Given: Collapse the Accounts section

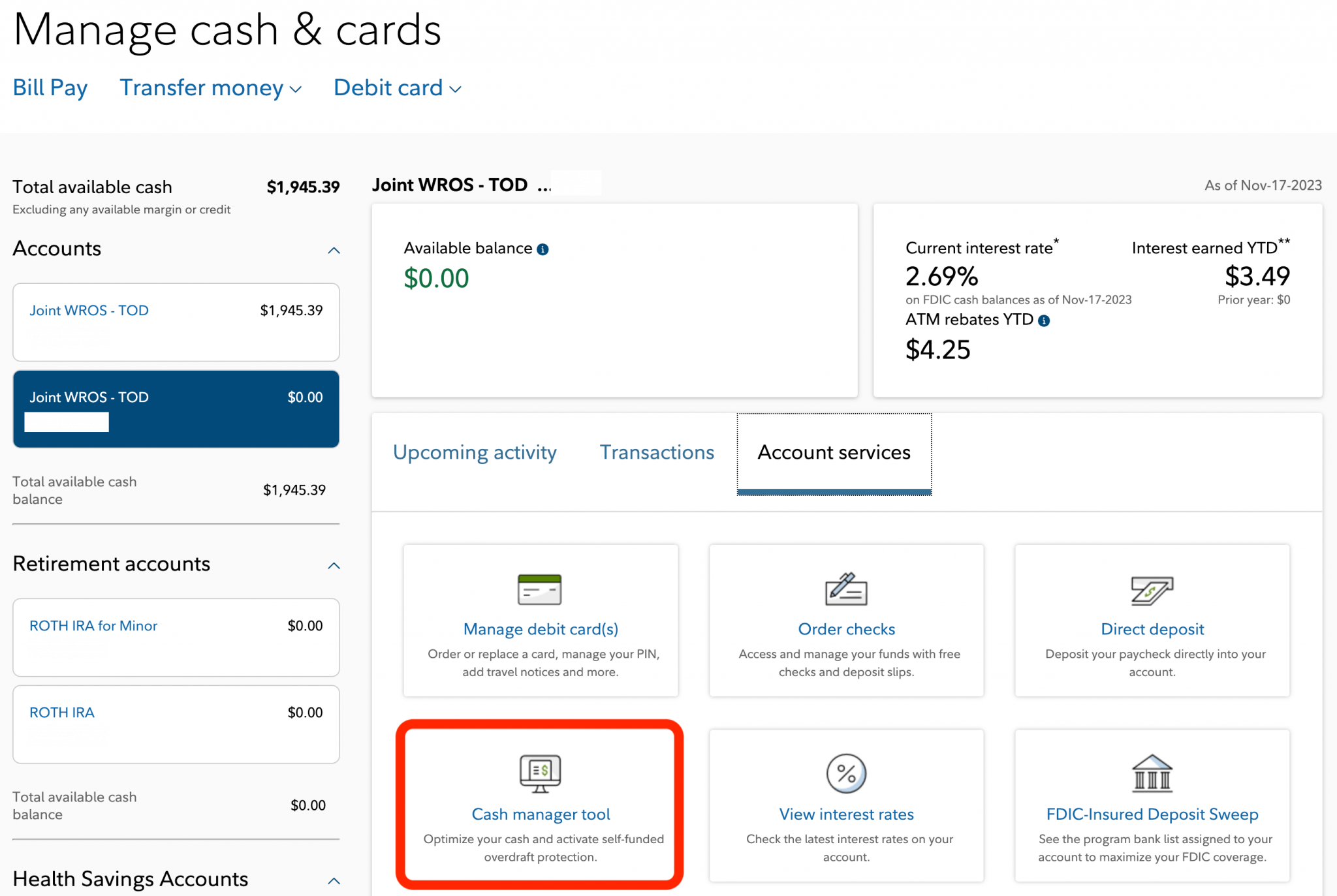Looking at the screenshot, I should coord(334,251).
